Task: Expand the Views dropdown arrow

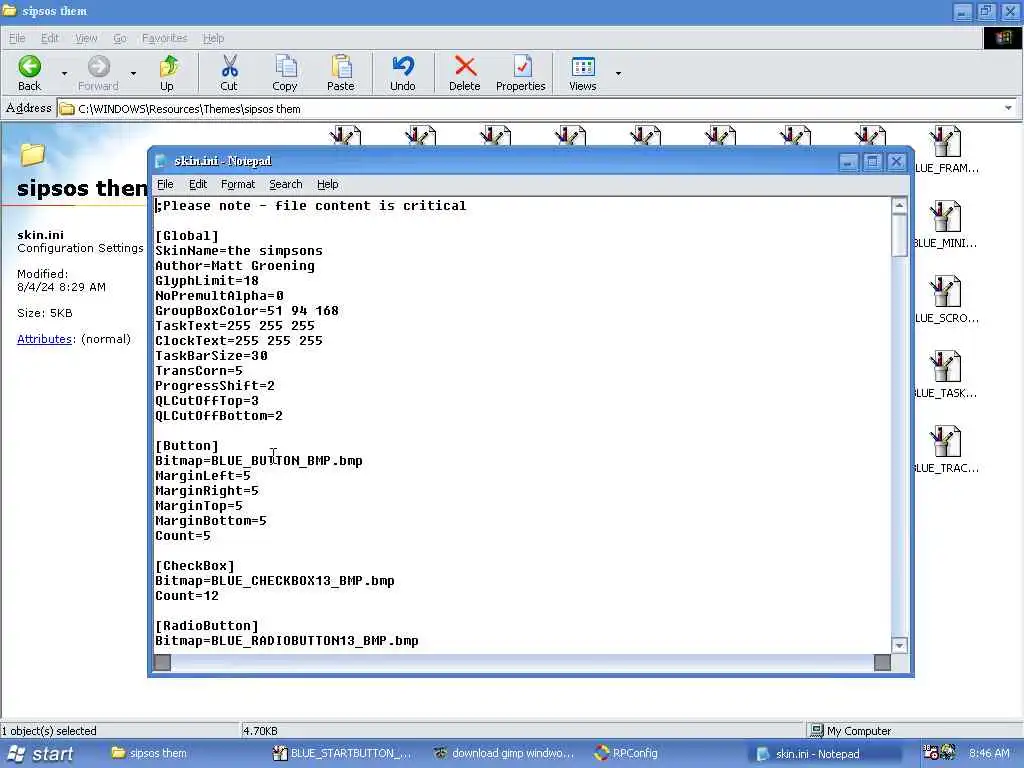Action: [x=618, y=73]
